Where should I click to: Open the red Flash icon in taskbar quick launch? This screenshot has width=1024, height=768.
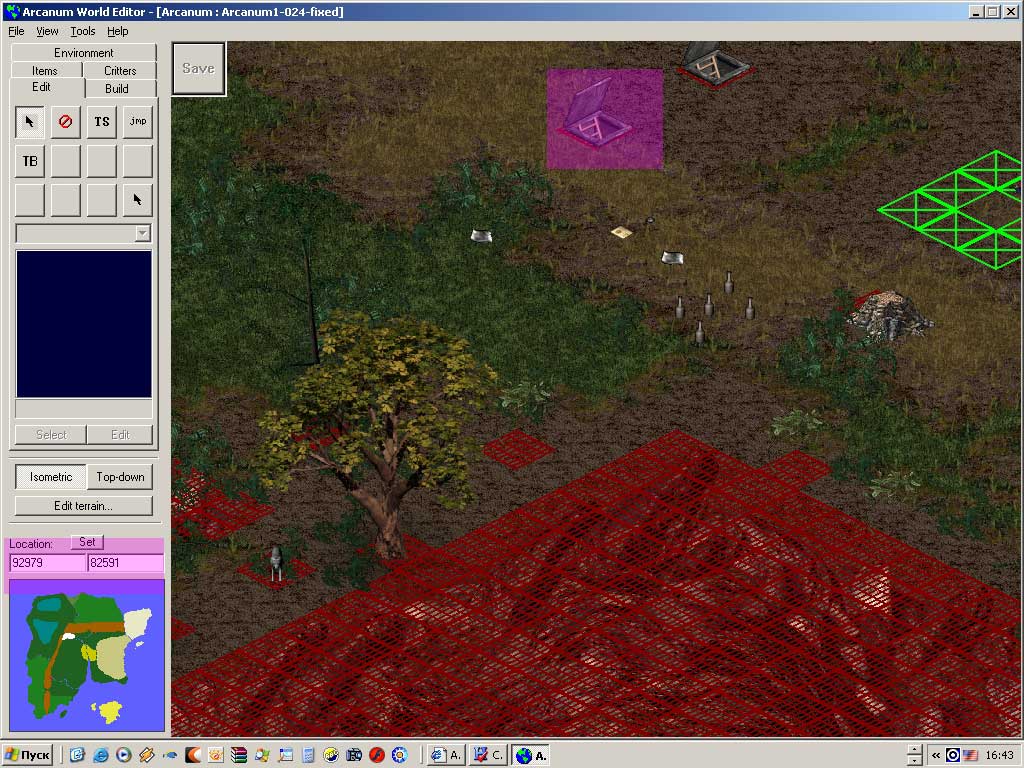(377, 755)
